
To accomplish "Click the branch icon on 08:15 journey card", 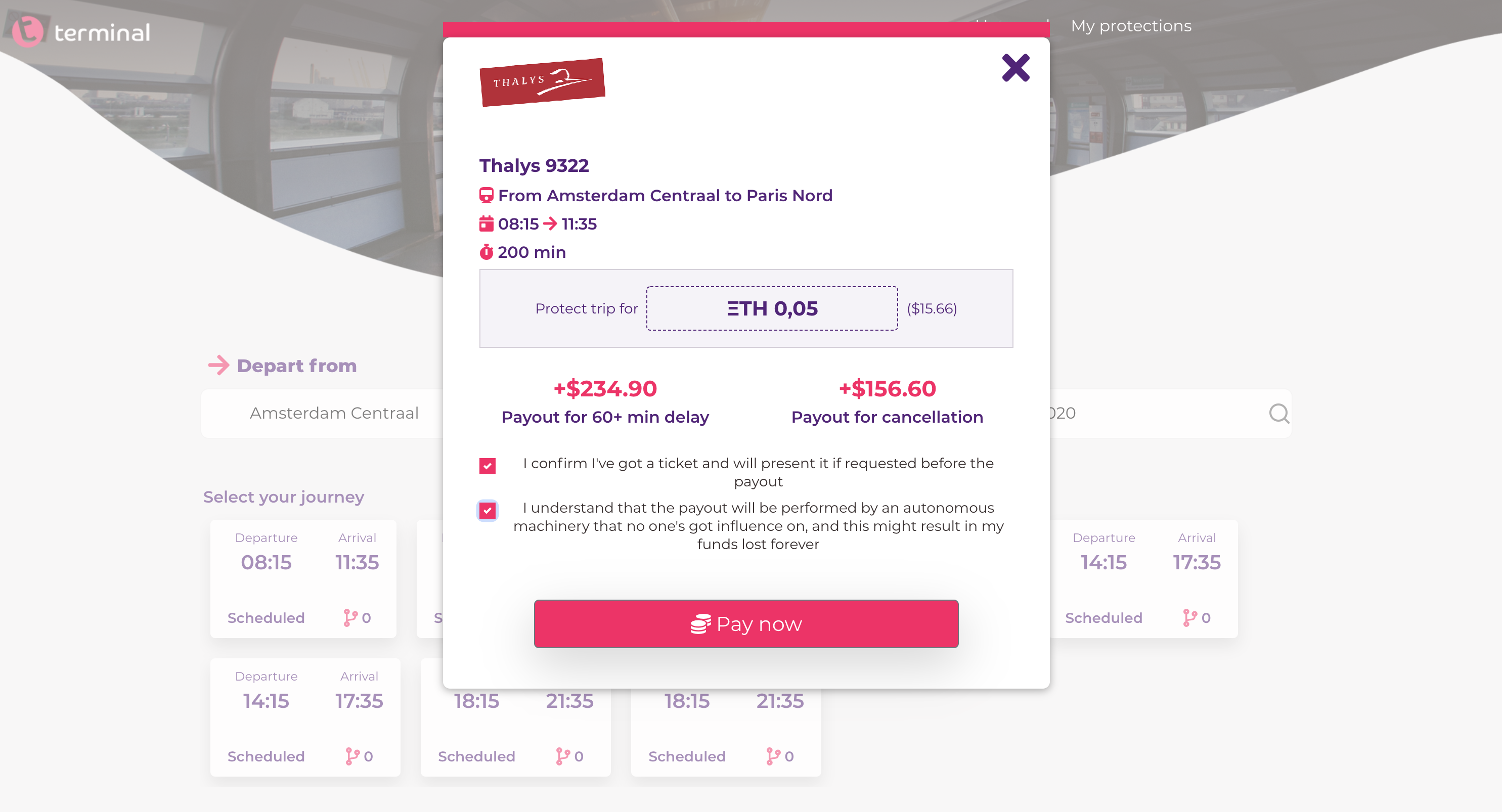I will point(350,617).
